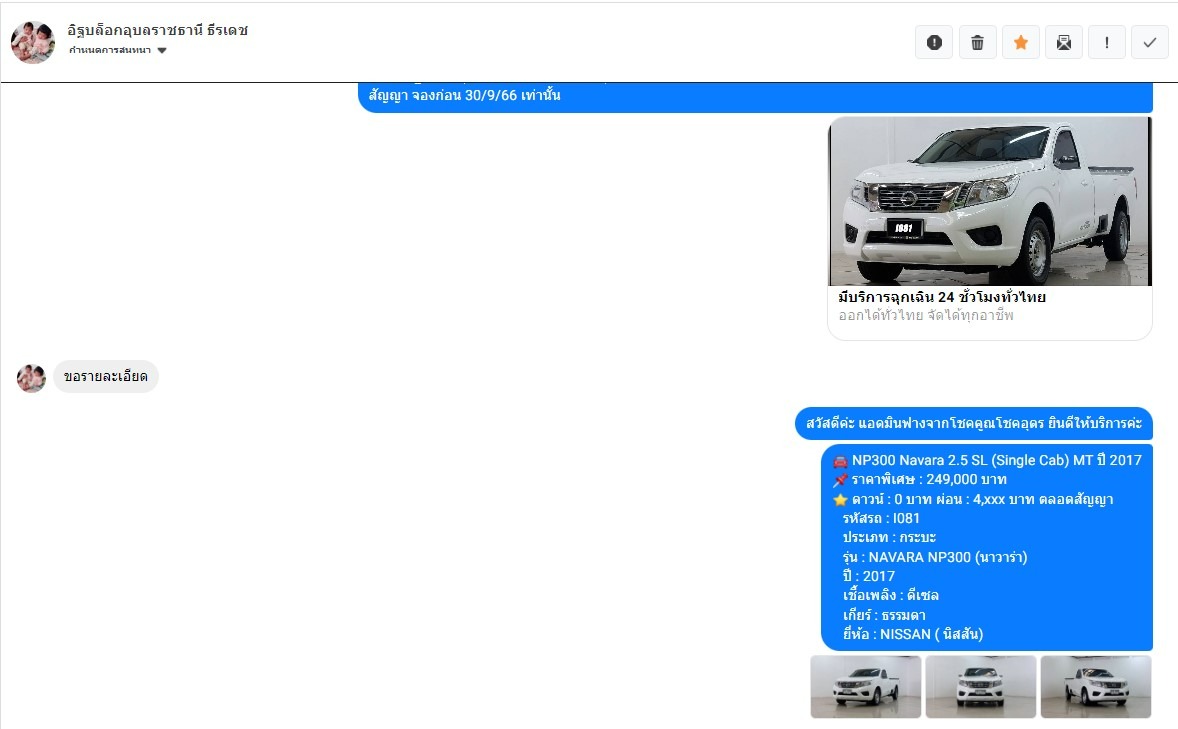Click the ราคาพิเศษ : 249,000 บาท line
Screen dimensions: 1178x729
(929, 479)
